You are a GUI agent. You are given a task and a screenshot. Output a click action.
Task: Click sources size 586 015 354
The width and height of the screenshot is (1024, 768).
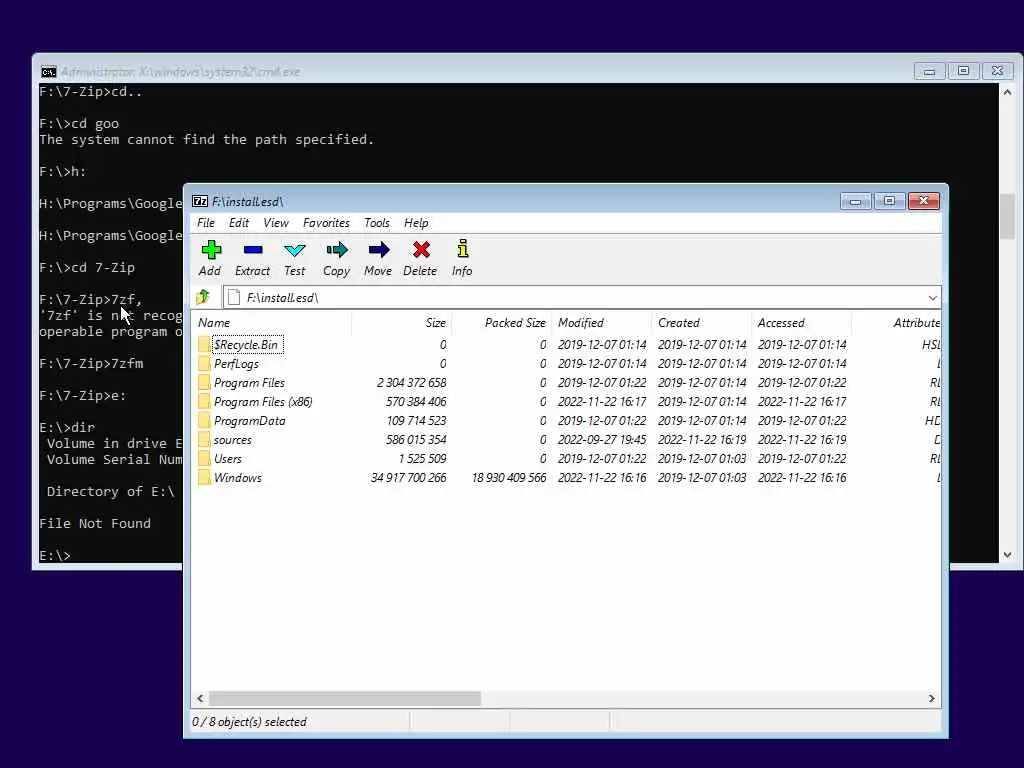point(416,440)
